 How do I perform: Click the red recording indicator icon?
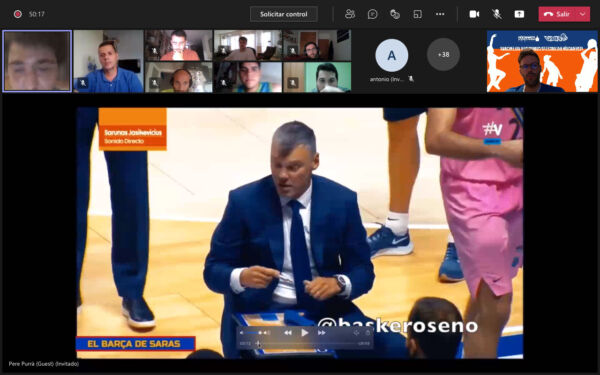[18, 14]
